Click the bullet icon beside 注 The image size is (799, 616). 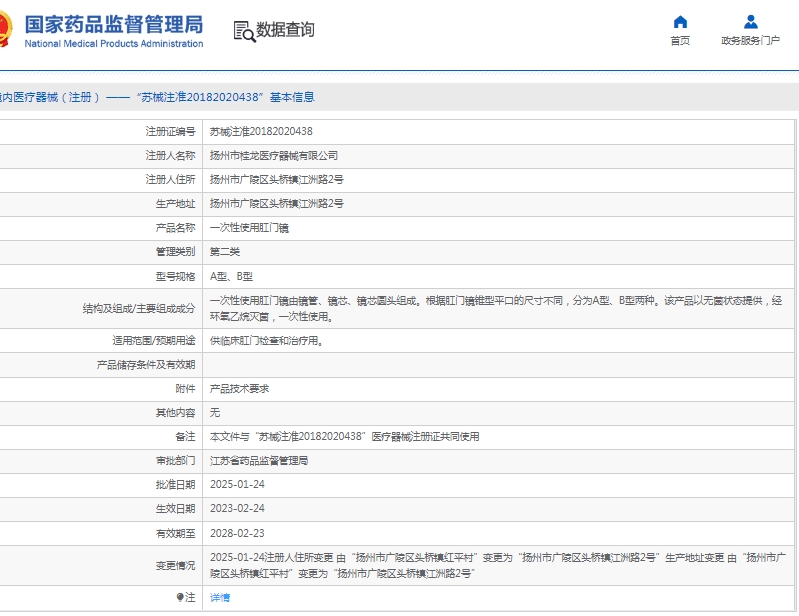(179, 597)
